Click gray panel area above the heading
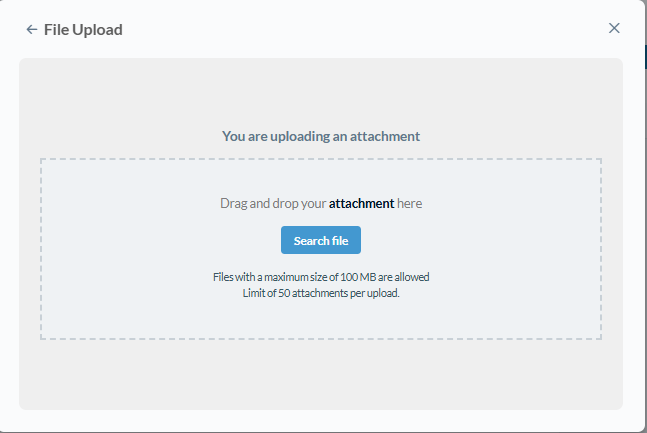This screenshot has width=647, height=433. coord(321,93)
